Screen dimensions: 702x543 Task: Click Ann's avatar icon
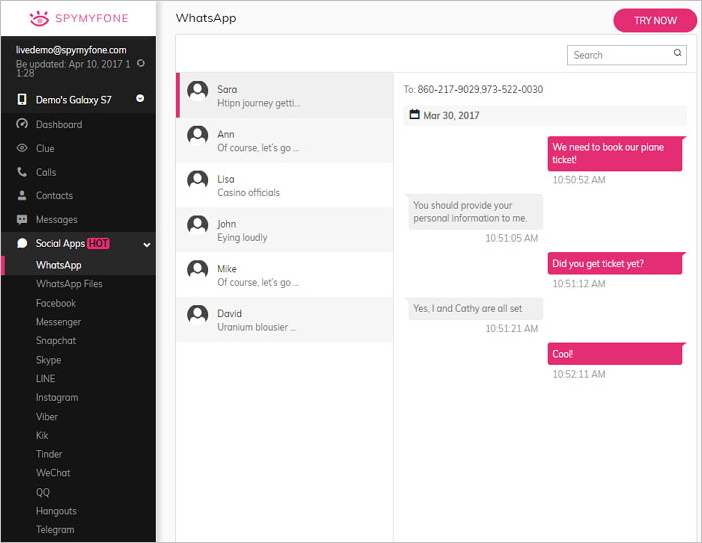[197, 136]
